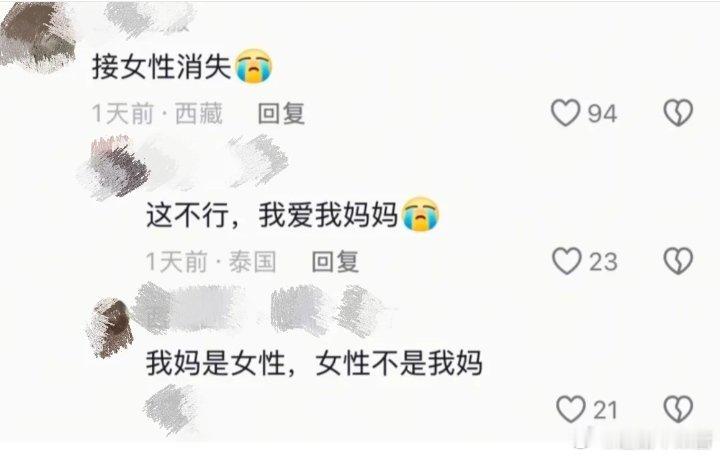Dislike the reply posted from 泰国
This screenshot has height=457, width=720.
click(x=678, y=261)
